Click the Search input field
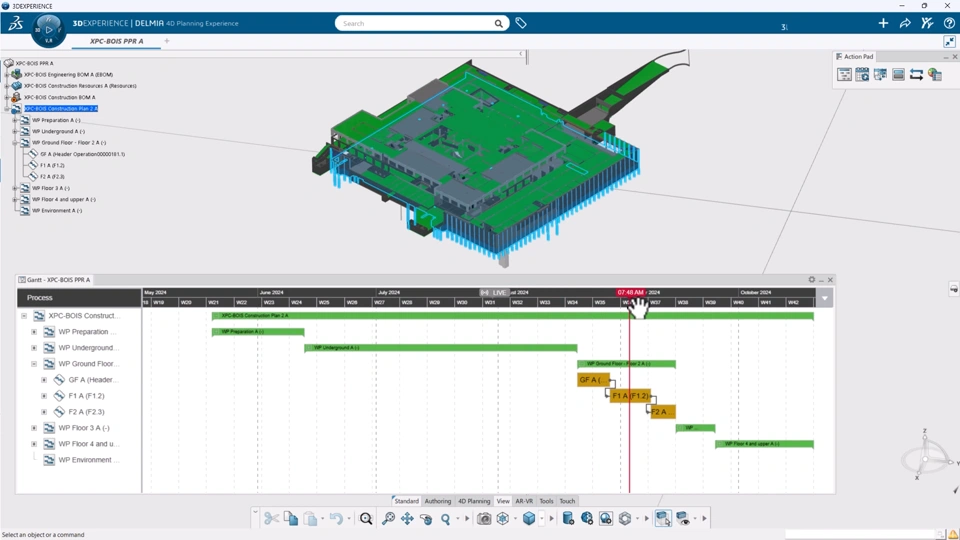The image size is (960, 540). (x=416, y=23)
